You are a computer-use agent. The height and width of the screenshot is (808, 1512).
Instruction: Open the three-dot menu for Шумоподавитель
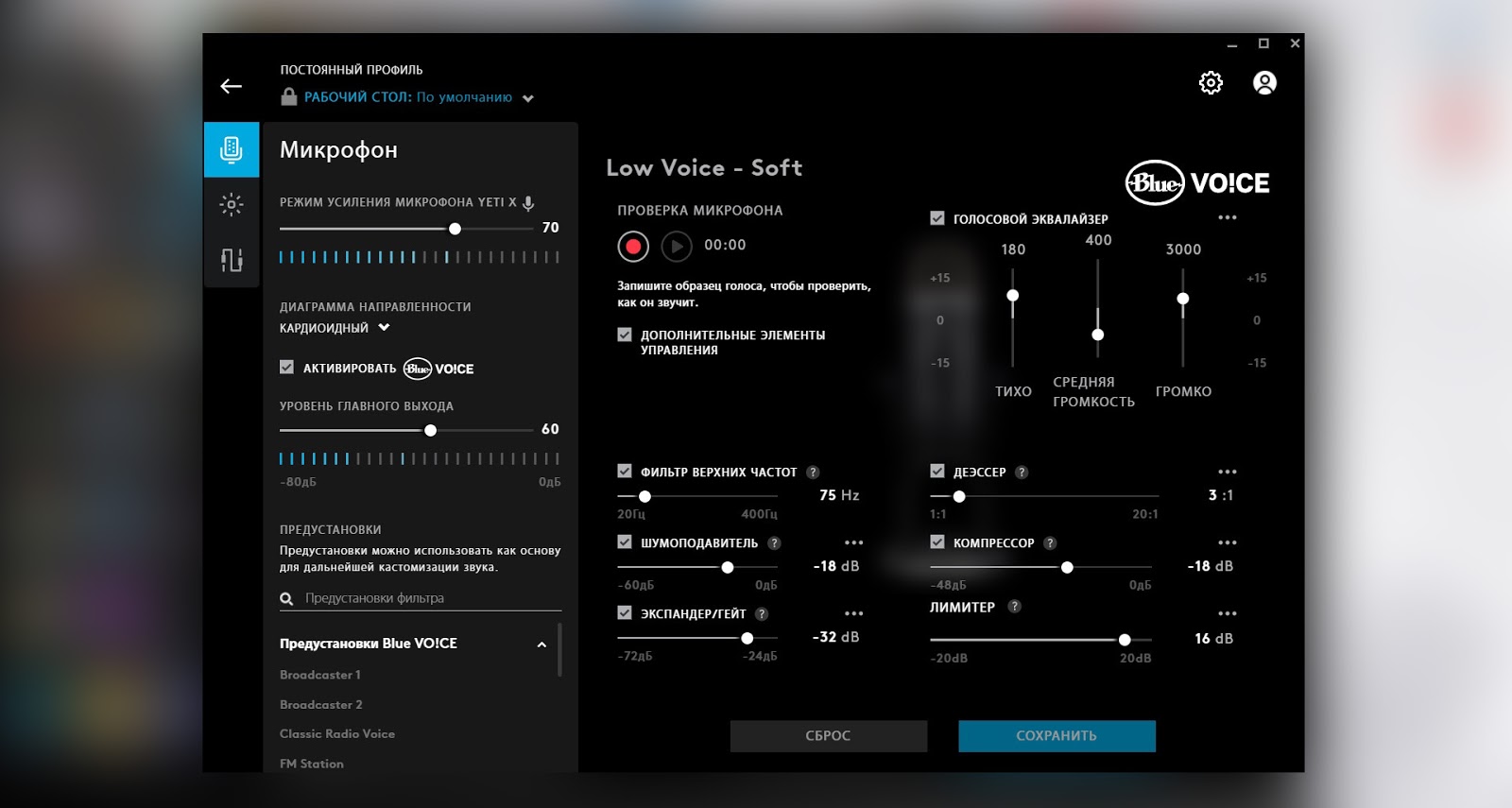853,542
